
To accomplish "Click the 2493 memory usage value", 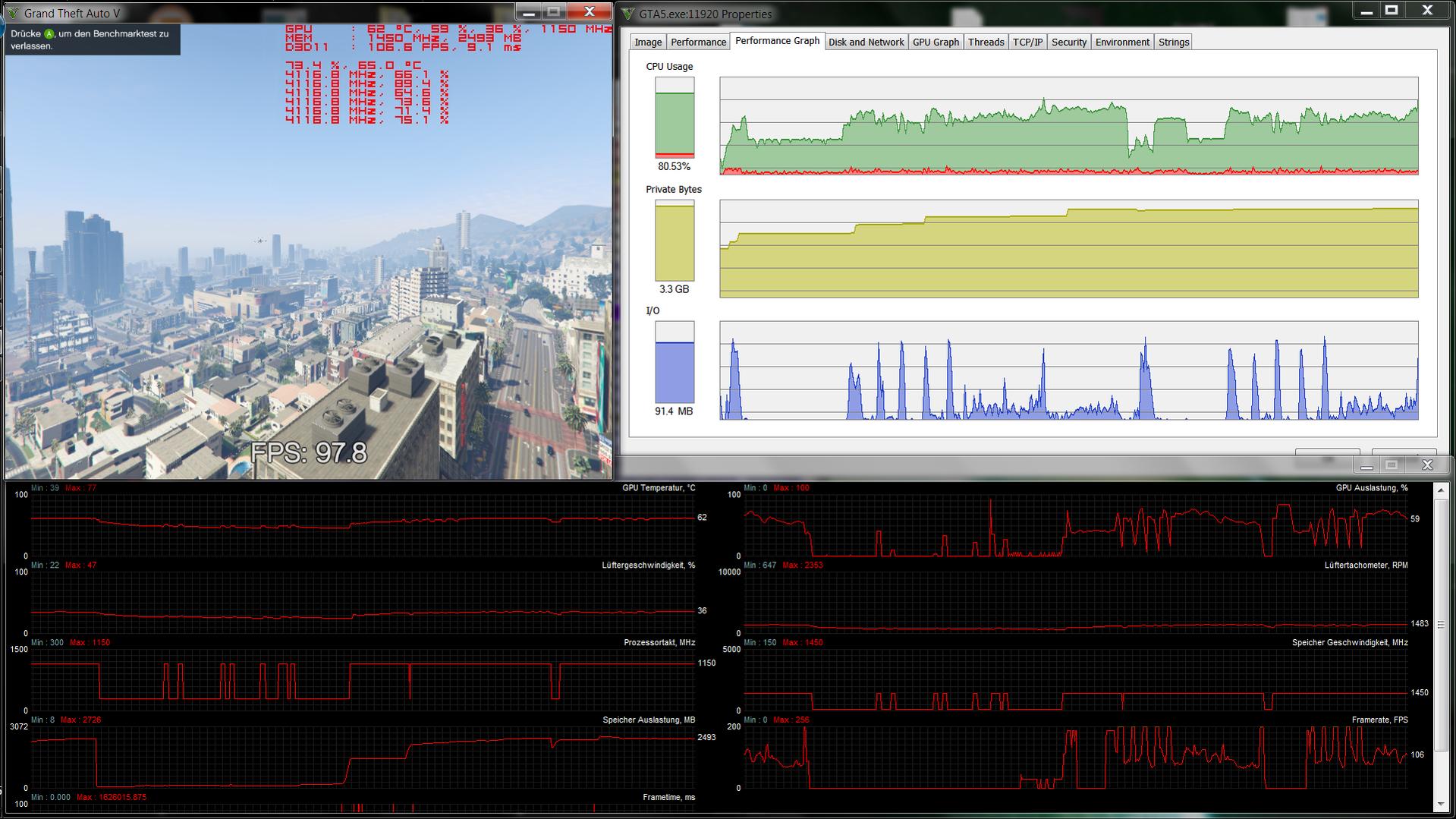I will pyautogui.click(x=706, y=737).
